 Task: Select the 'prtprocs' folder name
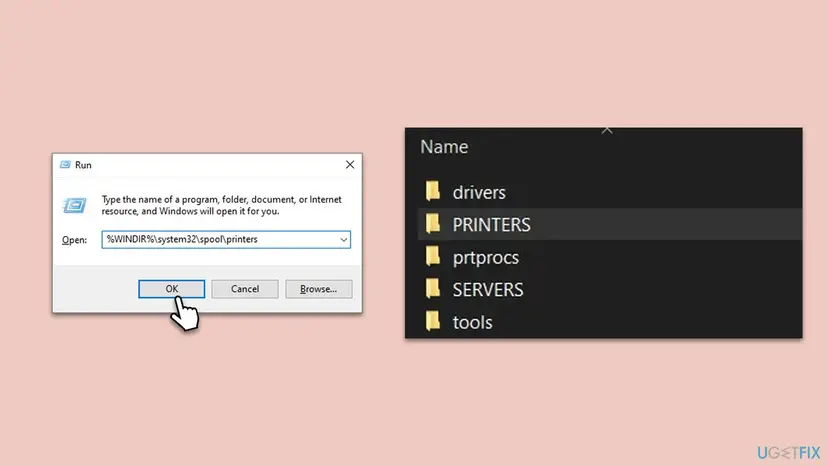click(x=486, y=258)
